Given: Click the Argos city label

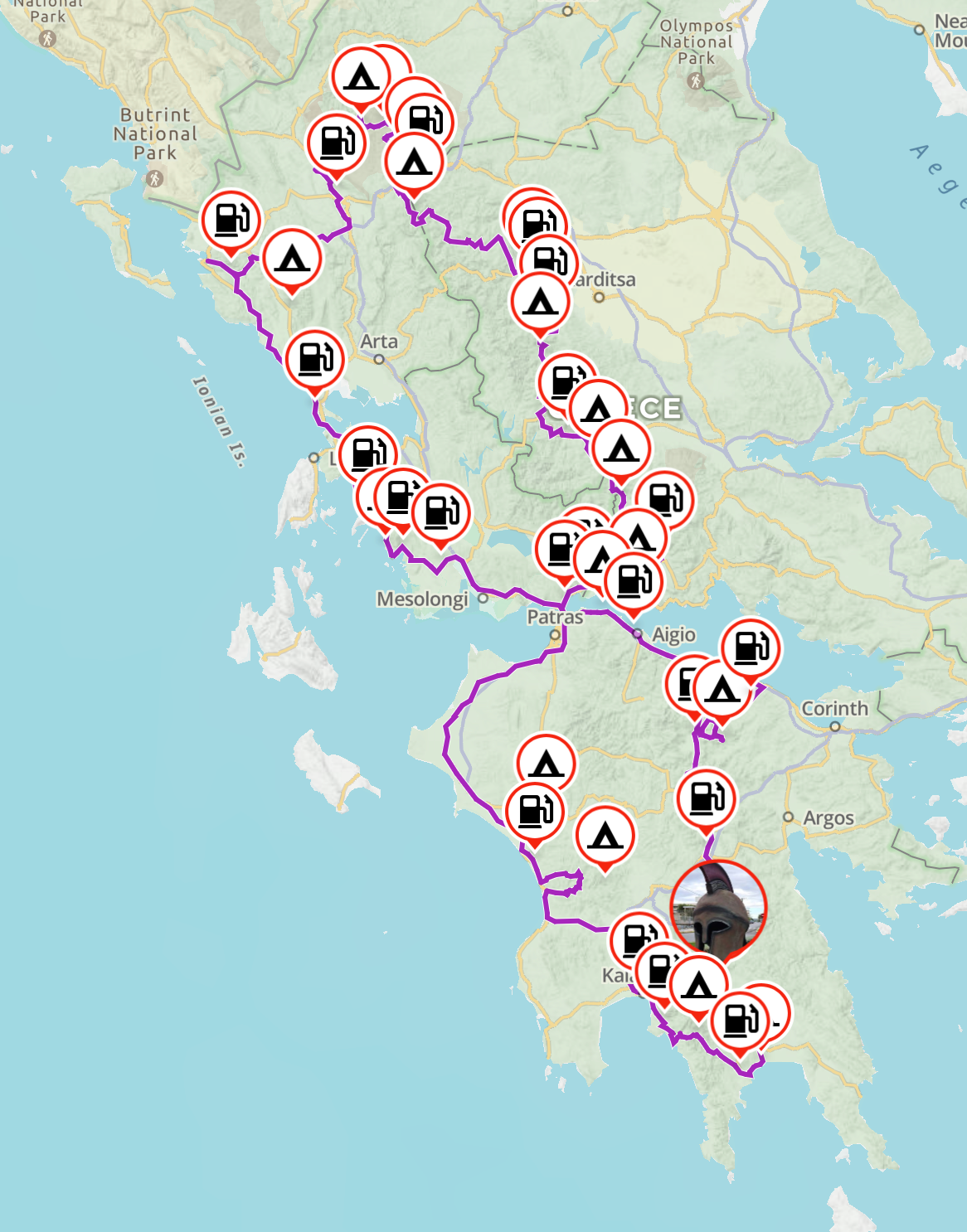Looking at the screenshot, I should tap(829, 818).
